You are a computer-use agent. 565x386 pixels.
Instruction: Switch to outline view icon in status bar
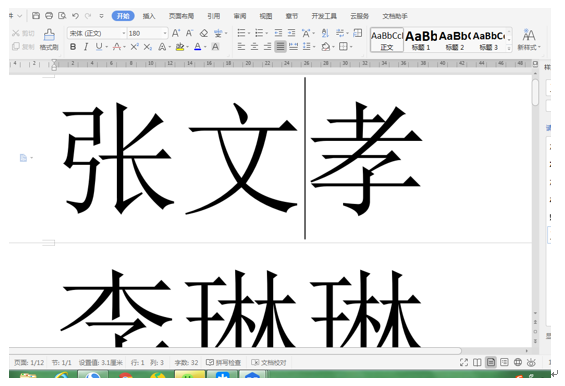(x=504, y=362)
